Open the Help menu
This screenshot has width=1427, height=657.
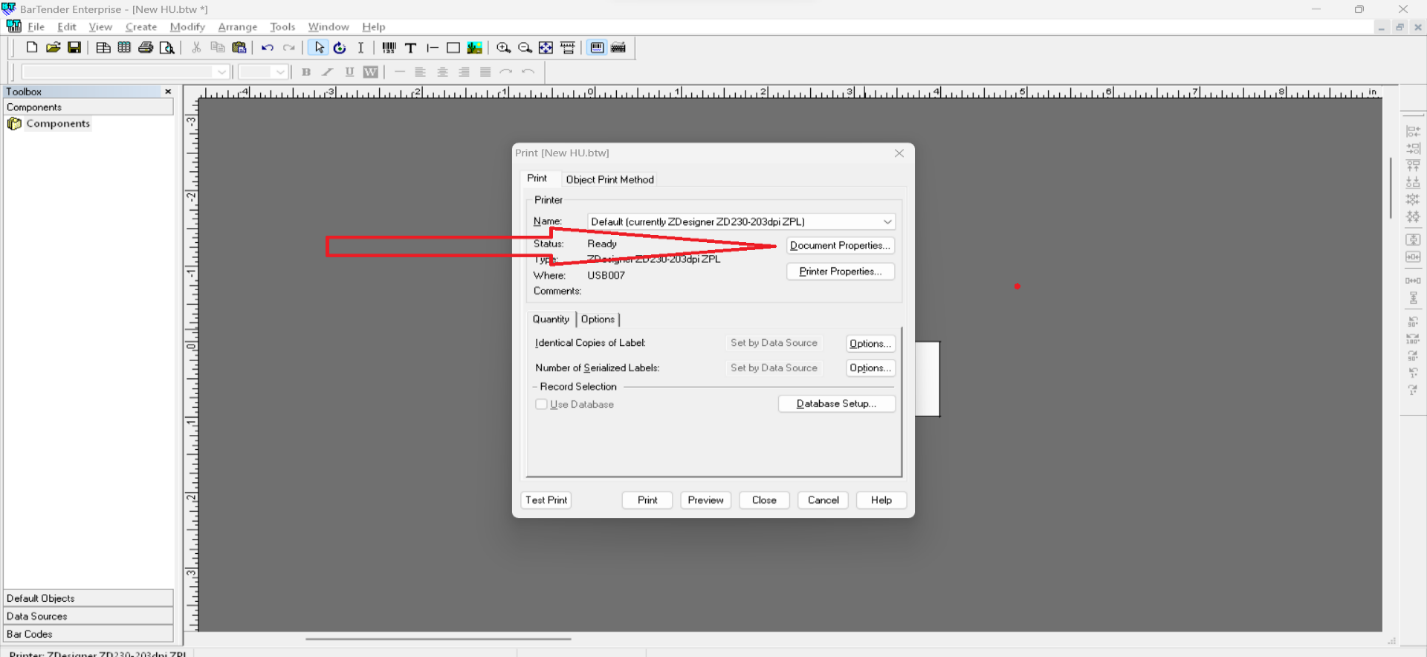tap(374, 27)
